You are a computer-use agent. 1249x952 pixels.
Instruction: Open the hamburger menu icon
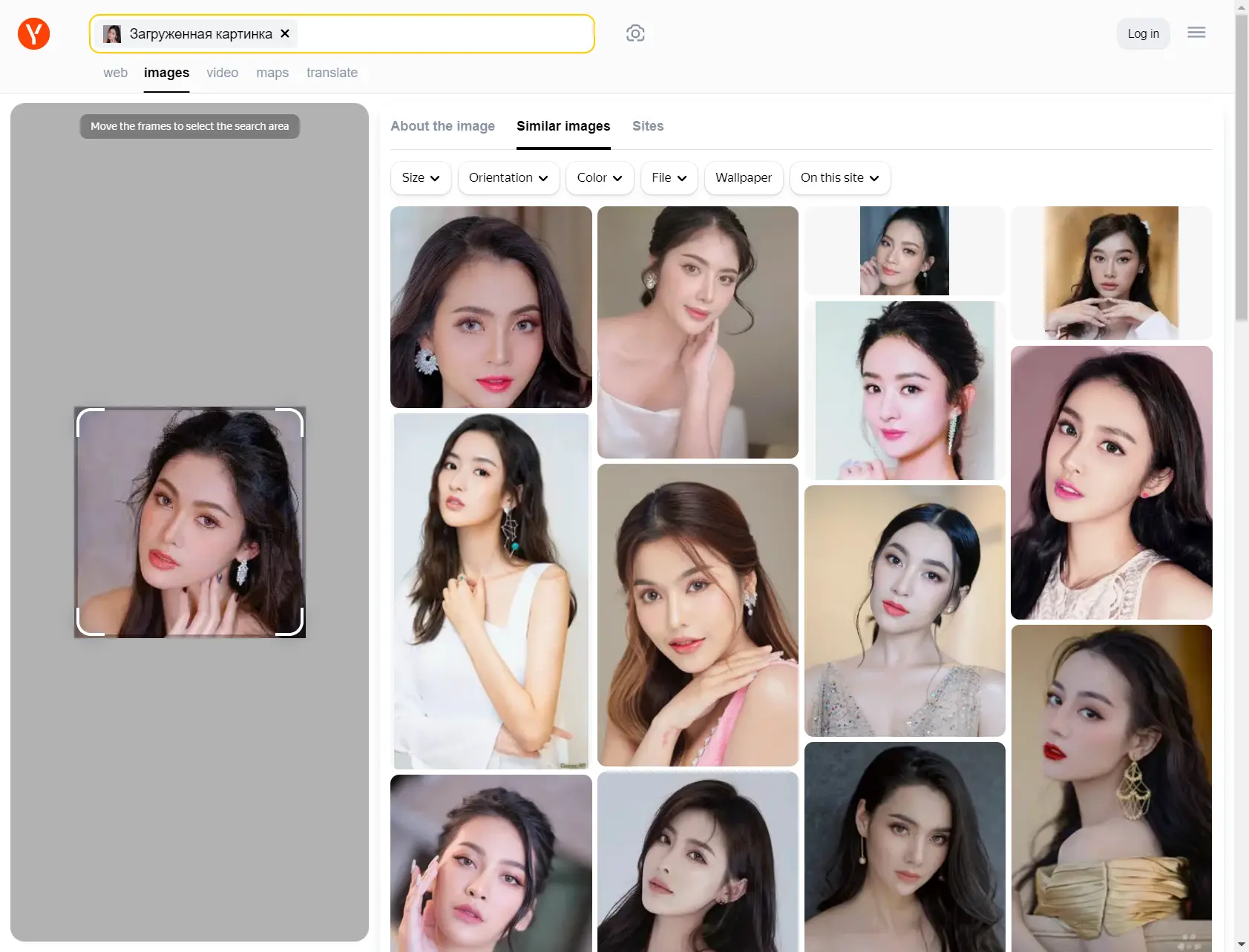pyautogui.click(x=1196, y=33)
